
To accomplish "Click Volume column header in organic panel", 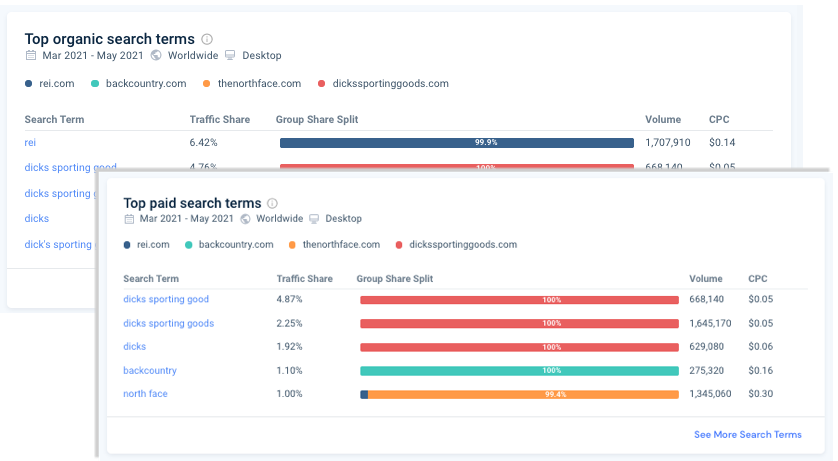I will (663, 119).
